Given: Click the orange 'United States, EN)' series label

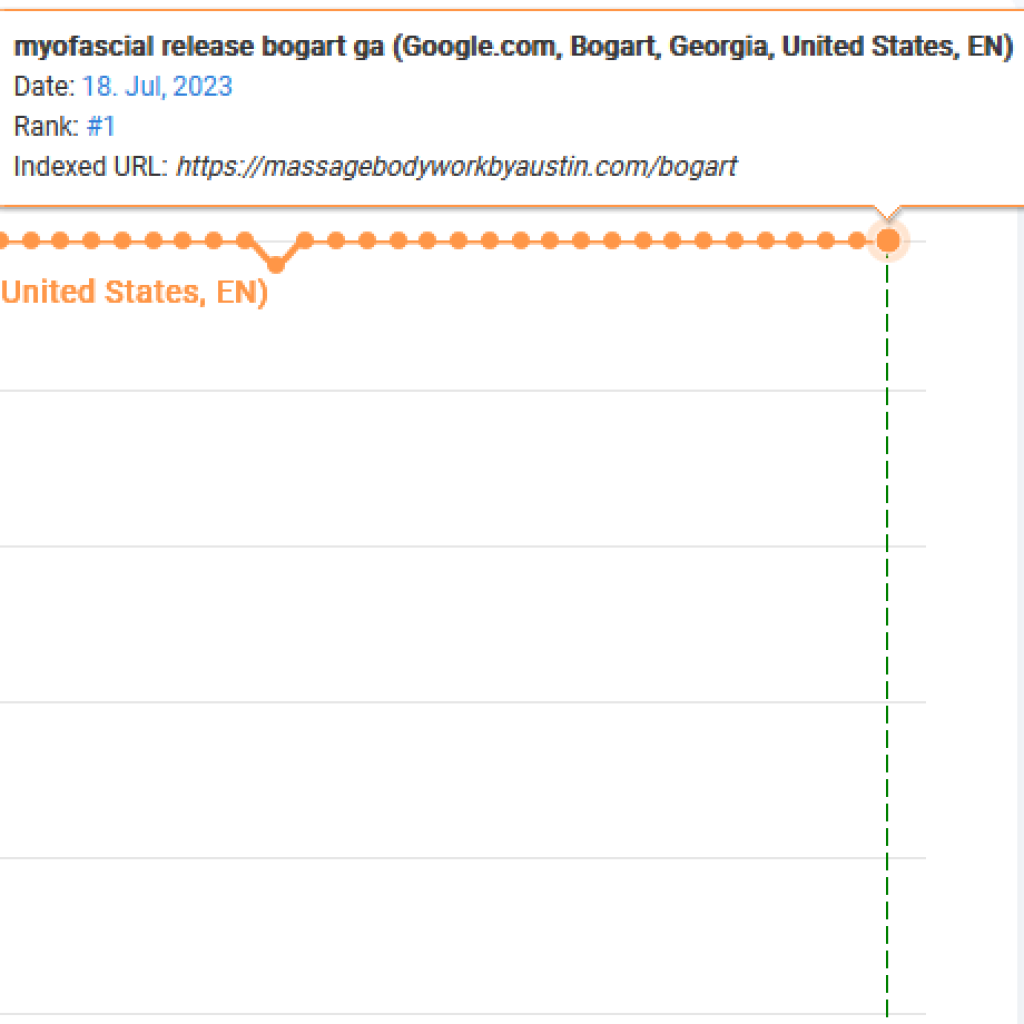Looking at the screenshot, I should [135, 292].
